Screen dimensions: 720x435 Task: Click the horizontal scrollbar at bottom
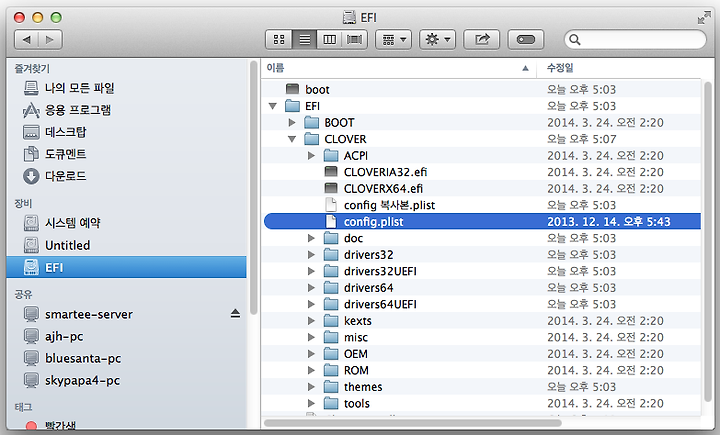(412, 422)
